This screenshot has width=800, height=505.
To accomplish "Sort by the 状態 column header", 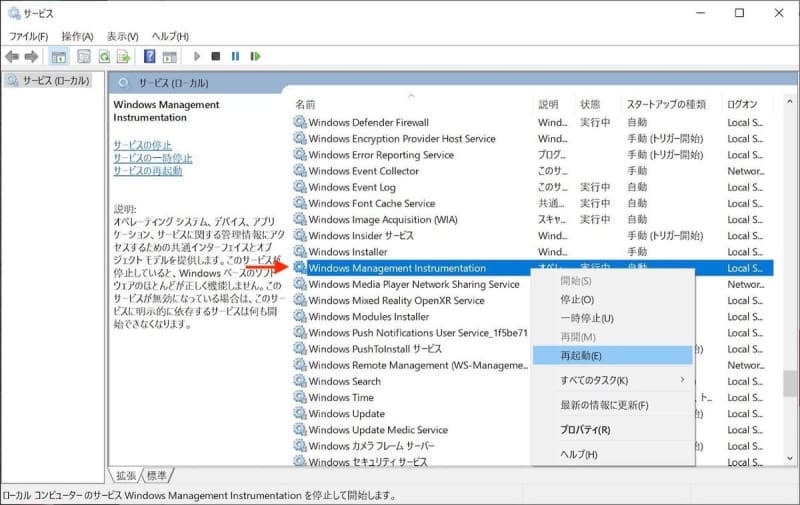I will tap(590, 104).
